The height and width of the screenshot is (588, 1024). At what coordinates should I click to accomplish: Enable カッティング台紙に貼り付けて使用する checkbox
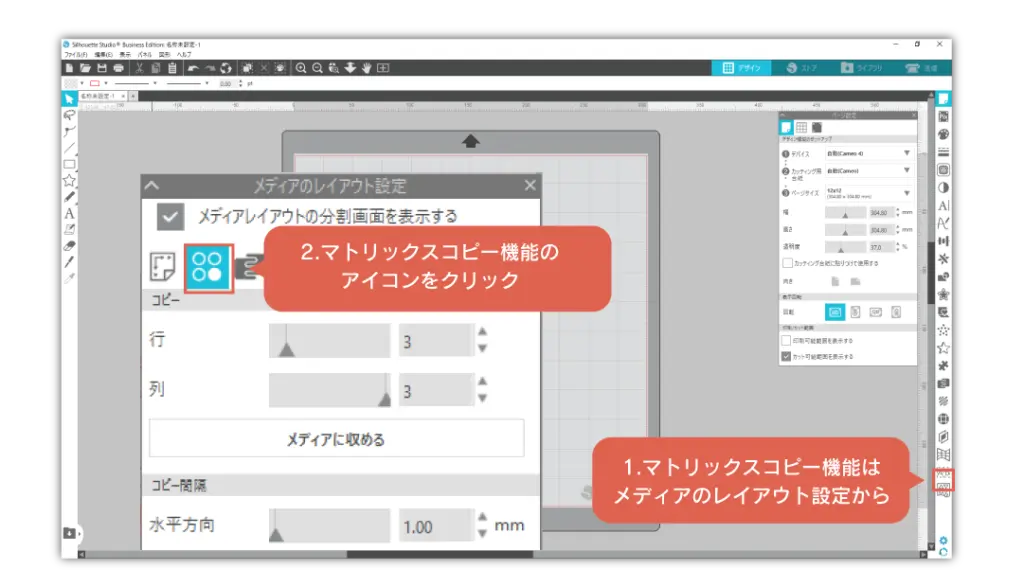[787, 263]
